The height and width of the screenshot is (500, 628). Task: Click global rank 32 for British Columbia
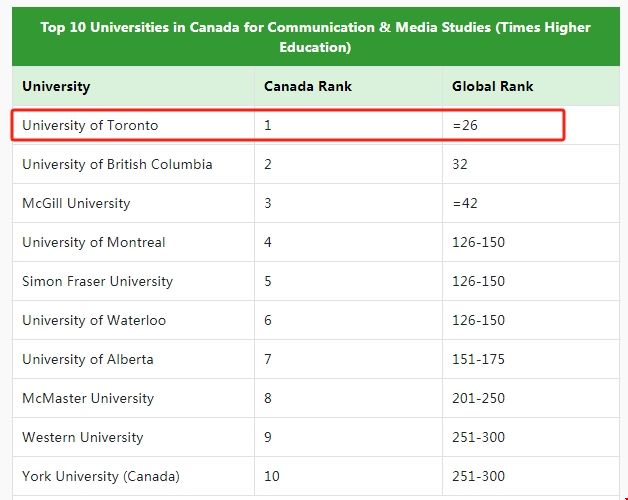pos(460,164)
